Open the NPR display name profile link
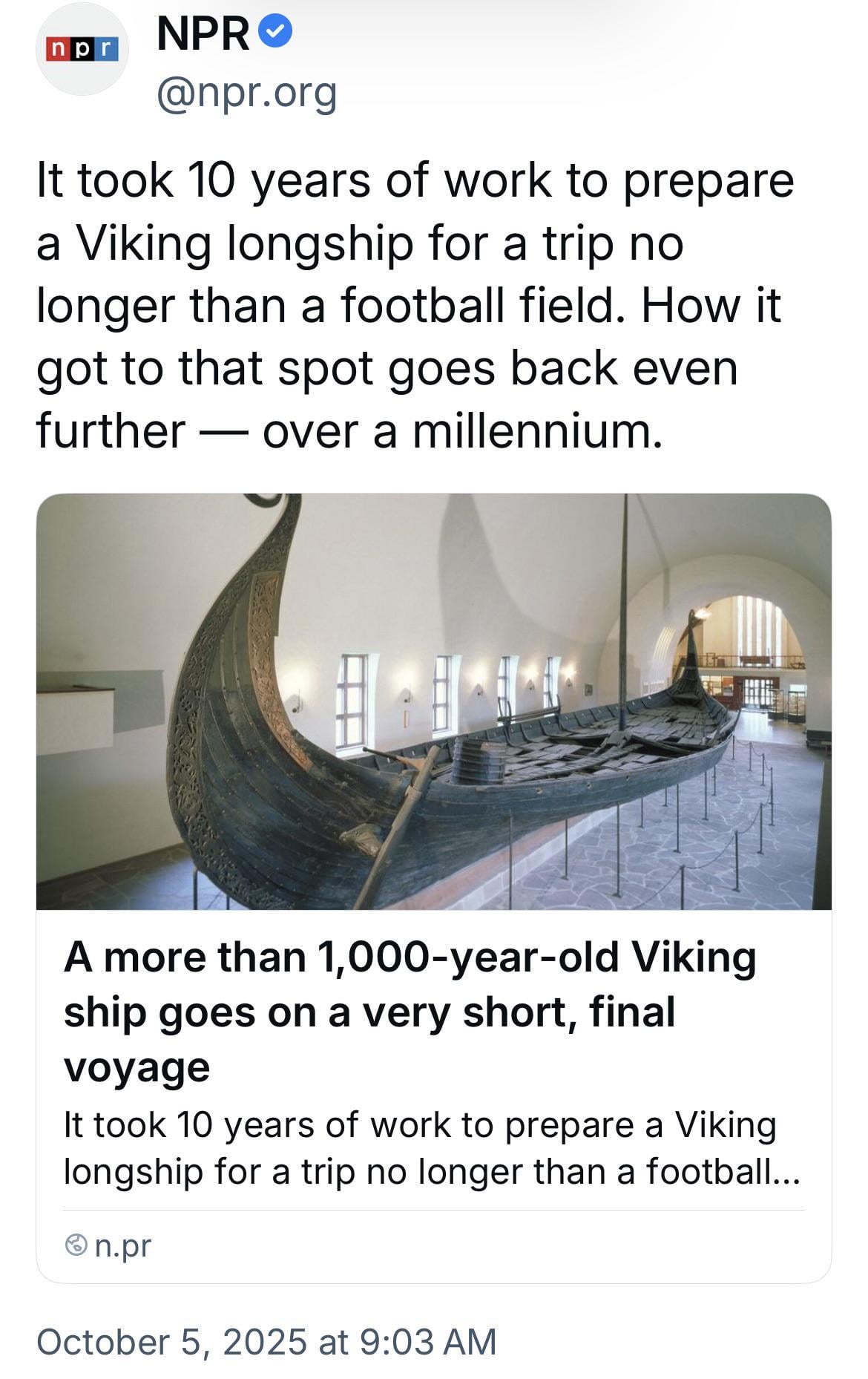The height and width of the screenshot is (1379, 868). click(204, 33)
